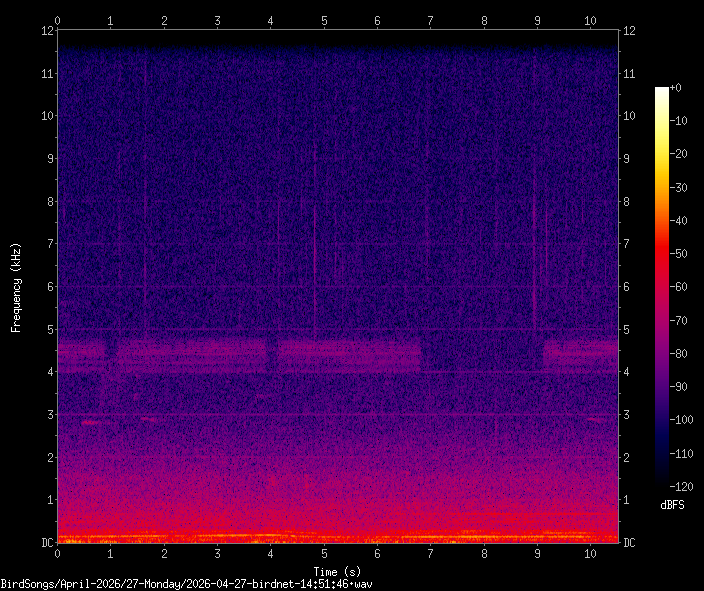Screen dimensions: 704x591
Task: Click the DC label on right frequency axis
Action: (630, 543)
